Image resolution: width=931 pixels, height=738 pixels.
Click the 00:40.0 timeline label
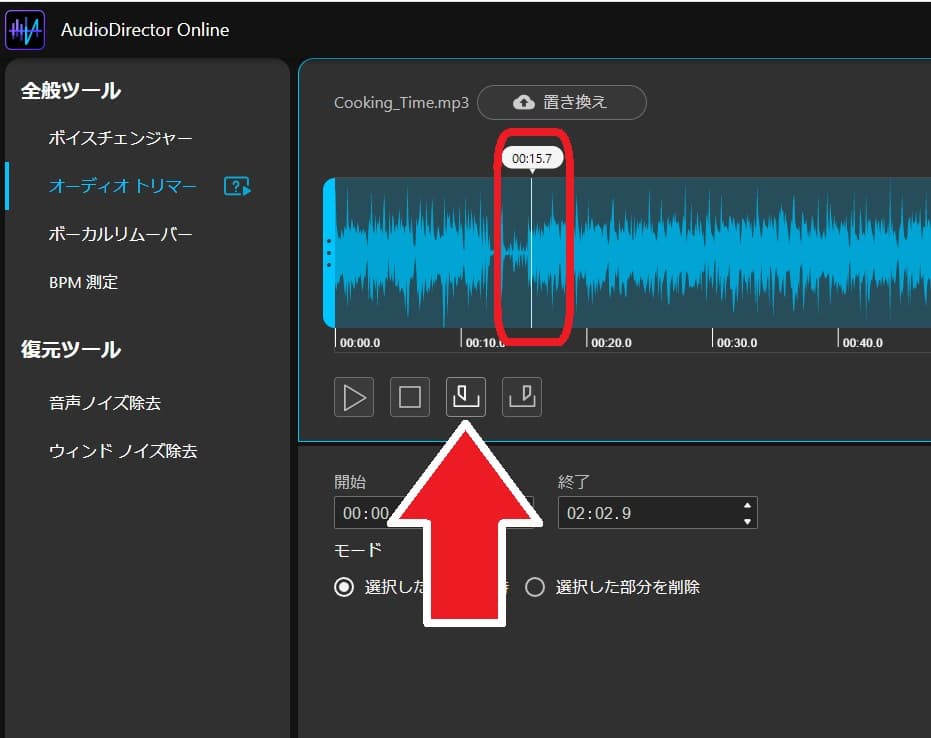[863, 343]
